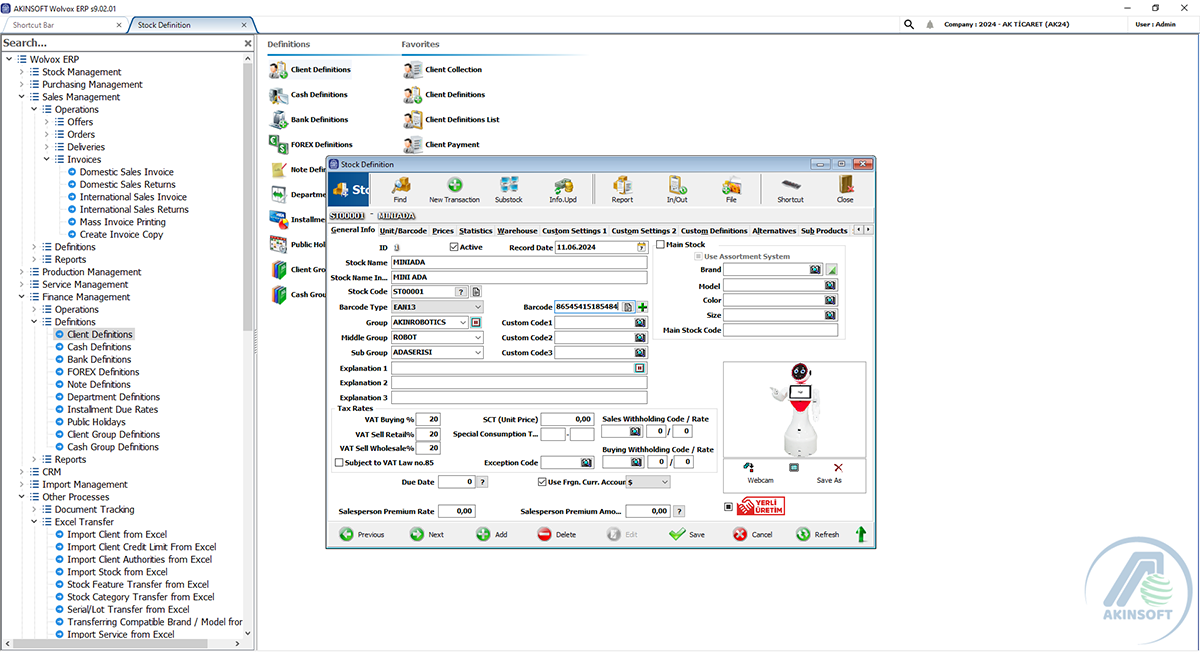Image resolution: width=1200 pixels, height=653 pixels.
Task: Click into the Explanation 2 field
Action: [520, 383]
